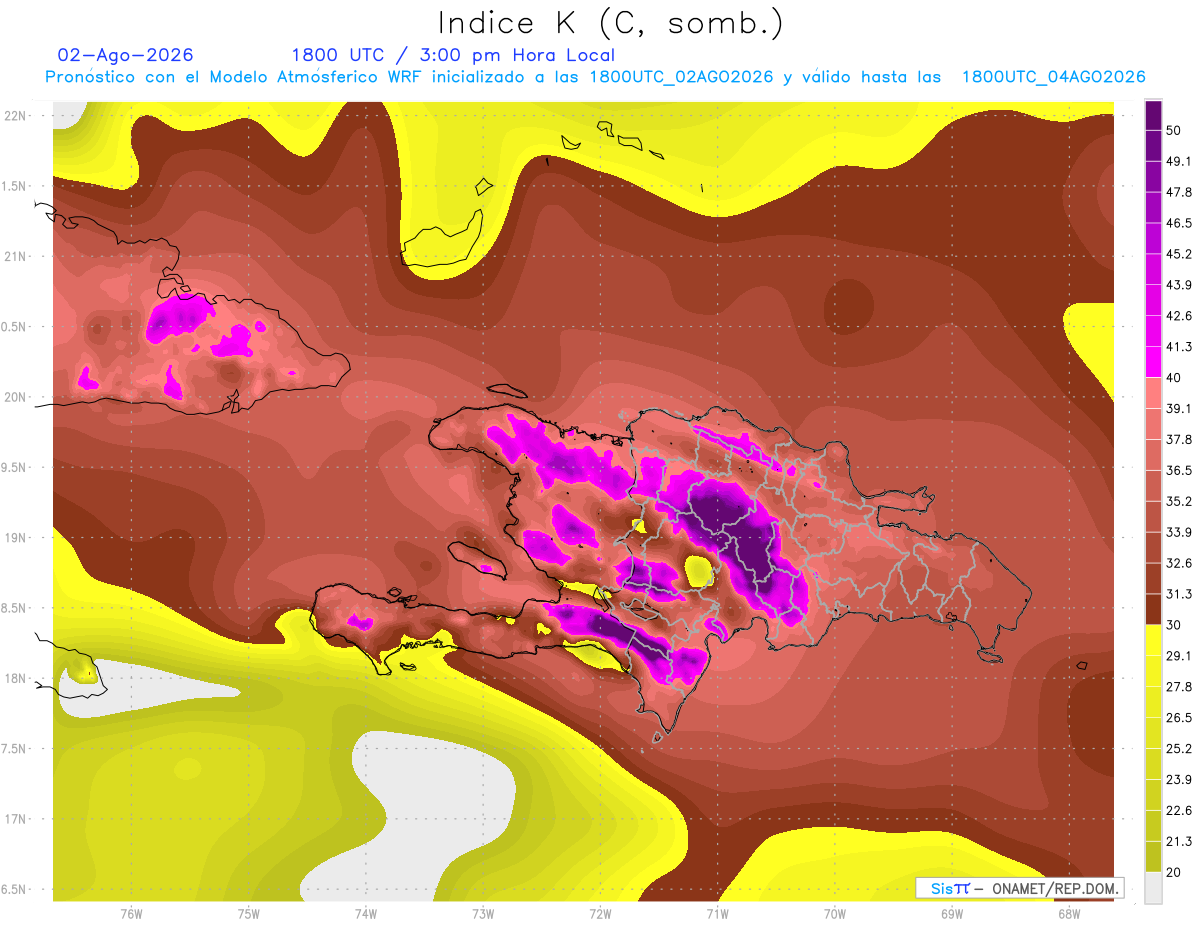
Task: Click the 21N latitude label
Action: tap(16, 256)
